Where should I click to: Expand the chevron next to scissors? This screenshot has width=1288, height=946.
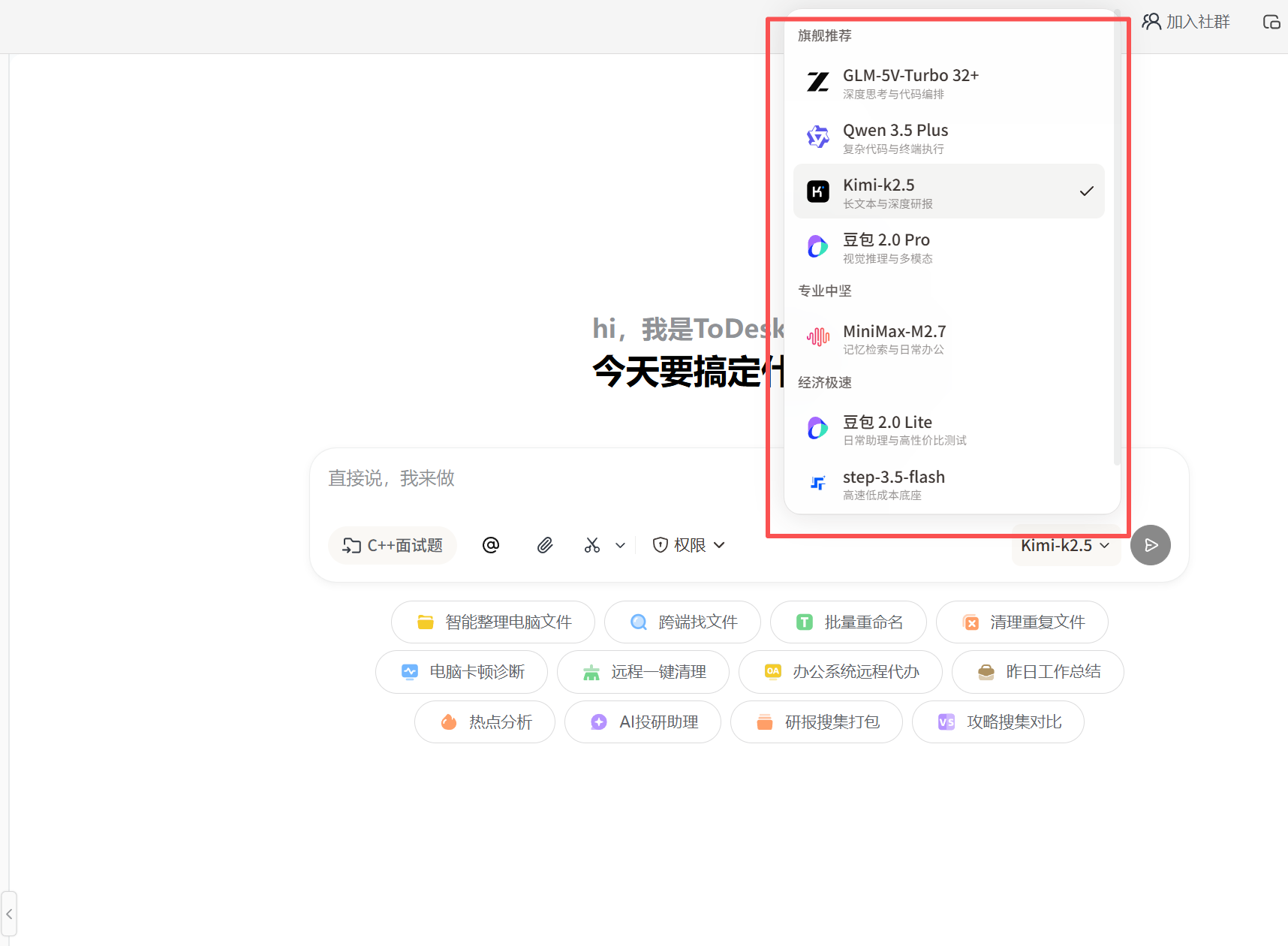(620, 546)
